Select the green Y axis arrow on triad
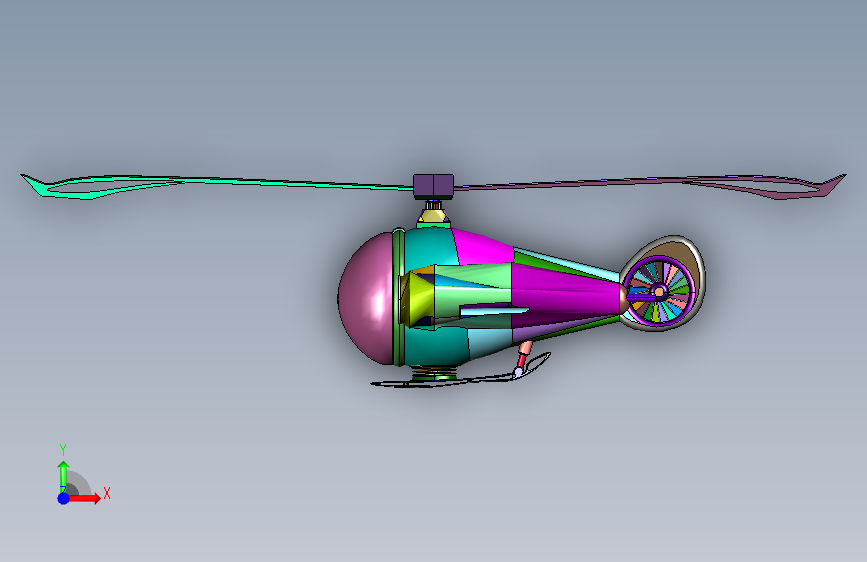This screenshot has width=867, height=562. coord(64,476)
